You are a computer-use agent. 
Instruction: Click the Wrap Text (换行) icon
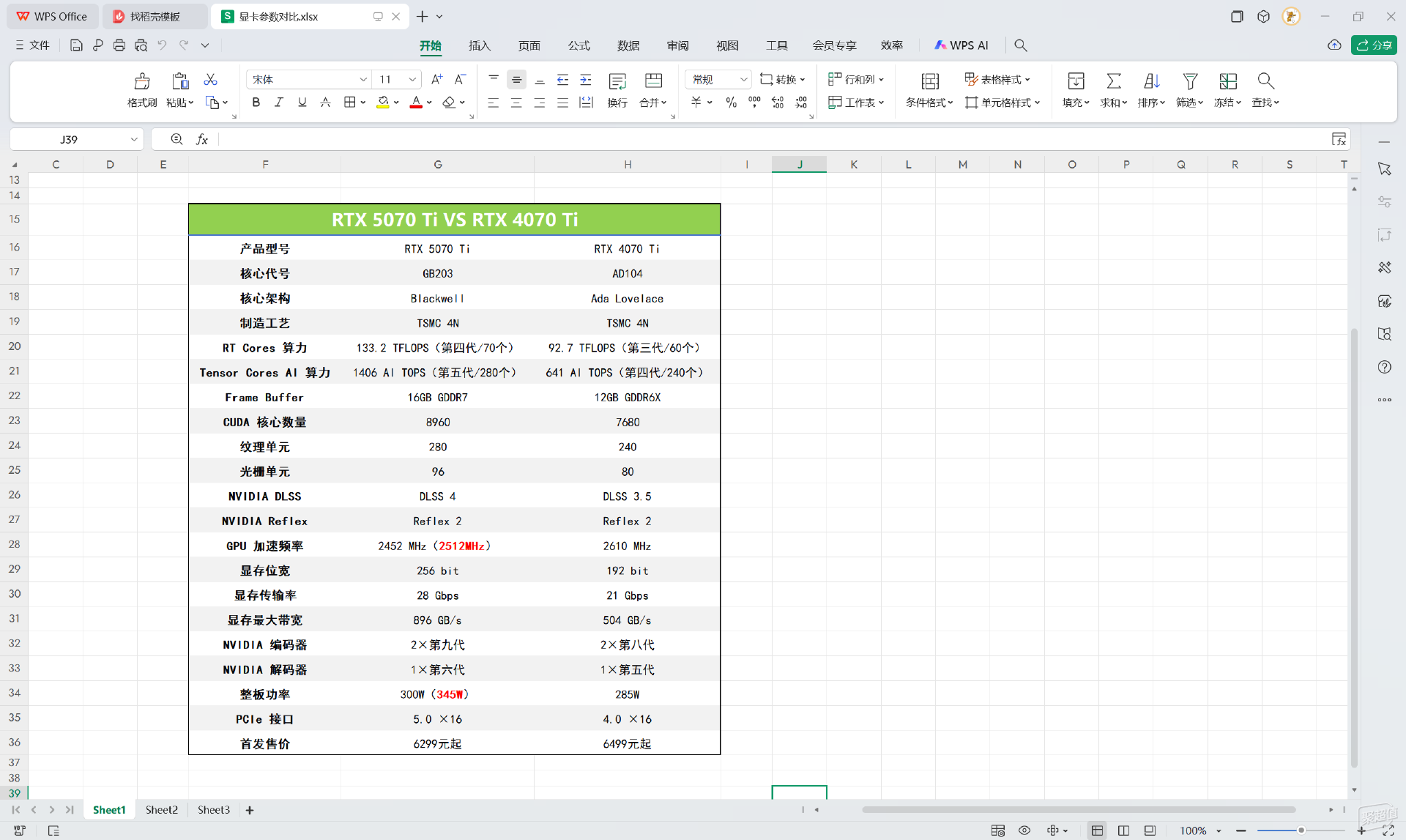pyautogui.click(x=617, y=81)
